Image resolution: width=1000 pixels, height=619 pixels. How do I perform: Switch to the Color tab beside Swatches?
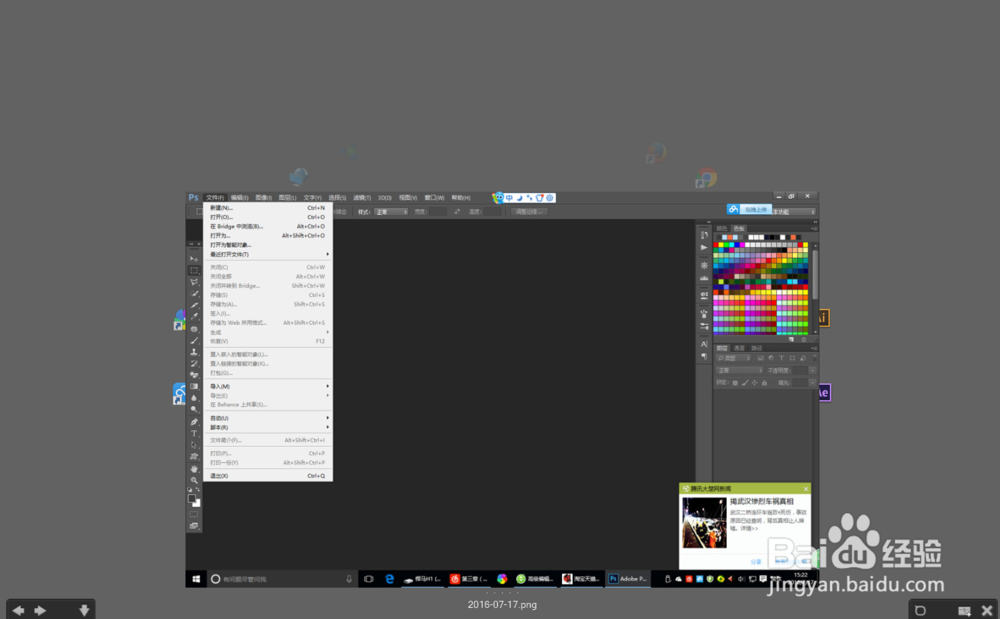[x=722, y=228]
